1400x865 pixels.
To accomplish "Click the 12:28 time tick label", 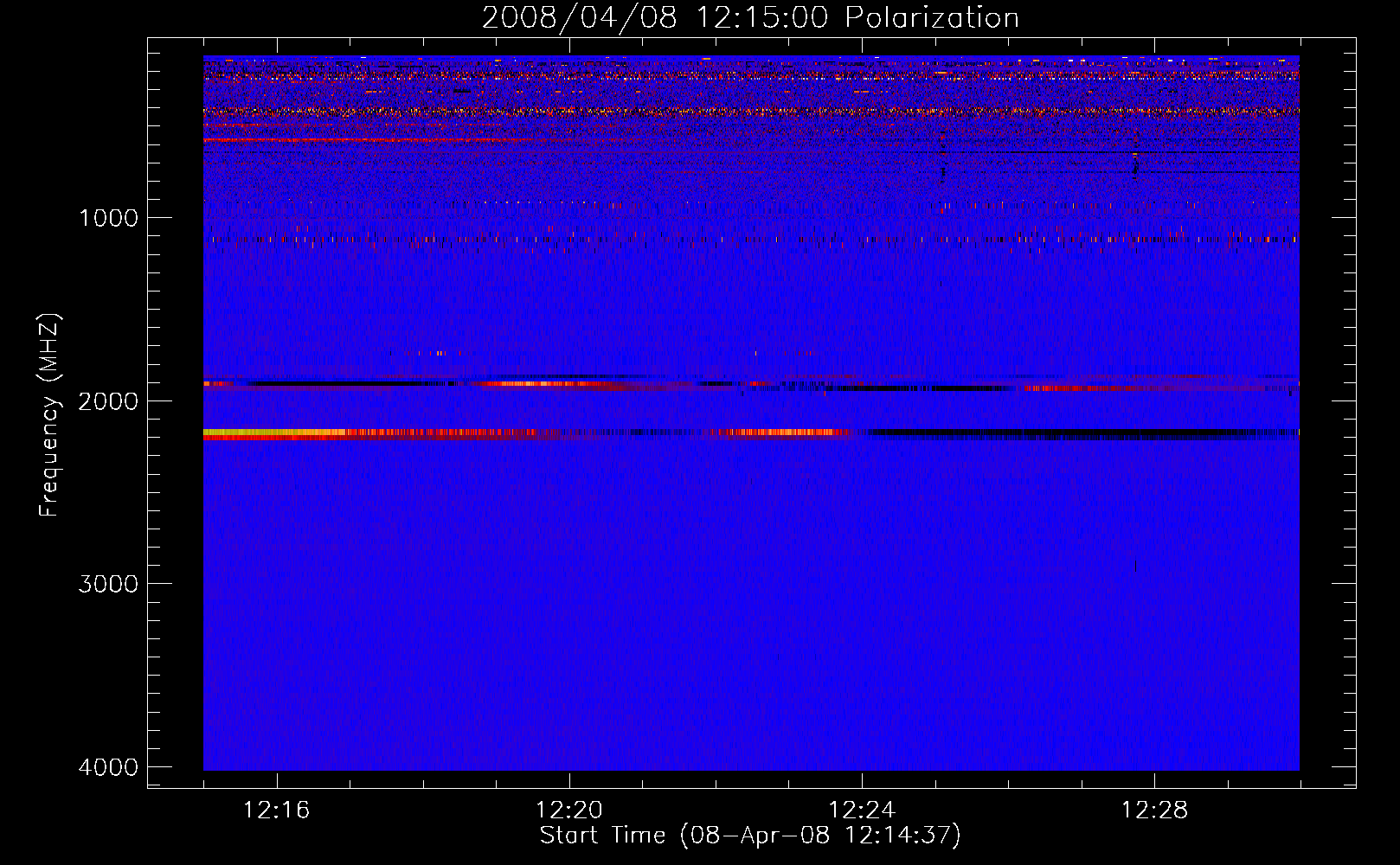I will [1154, 811].
